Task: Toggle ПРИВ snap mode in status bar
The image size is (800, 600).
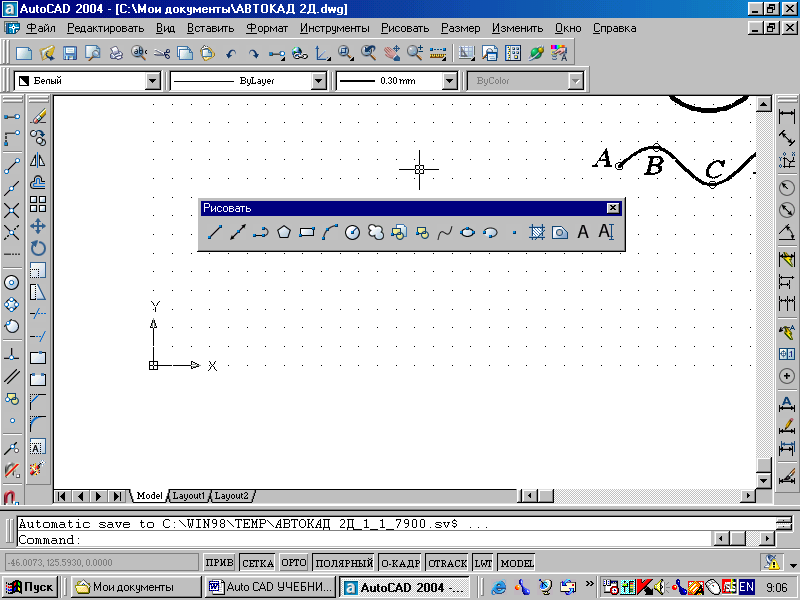Action: [x=219, y=563]
